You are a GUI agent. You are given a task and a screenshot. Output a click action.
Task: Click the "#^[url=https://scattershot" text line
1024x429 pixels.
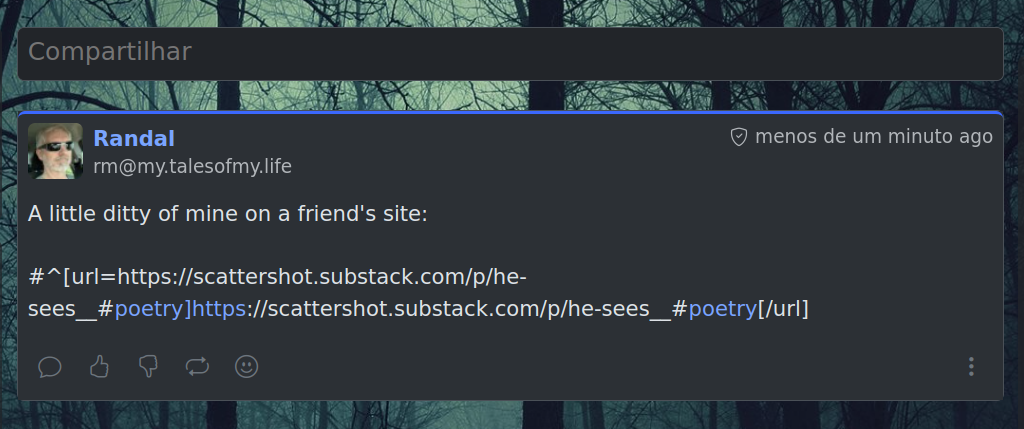(278, 278)
